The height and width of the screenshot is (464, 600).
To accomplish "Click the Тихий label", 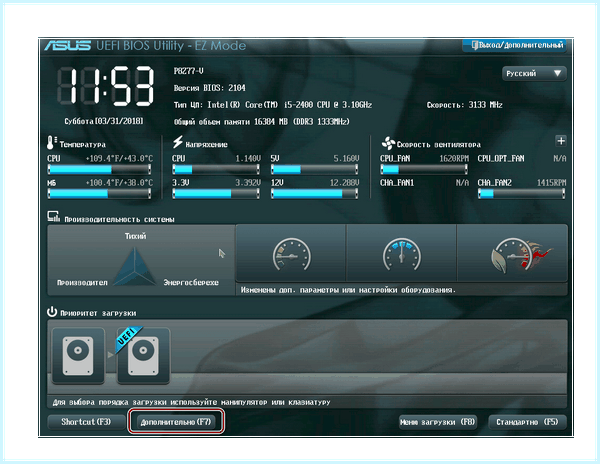I will [x=135, y=236].
